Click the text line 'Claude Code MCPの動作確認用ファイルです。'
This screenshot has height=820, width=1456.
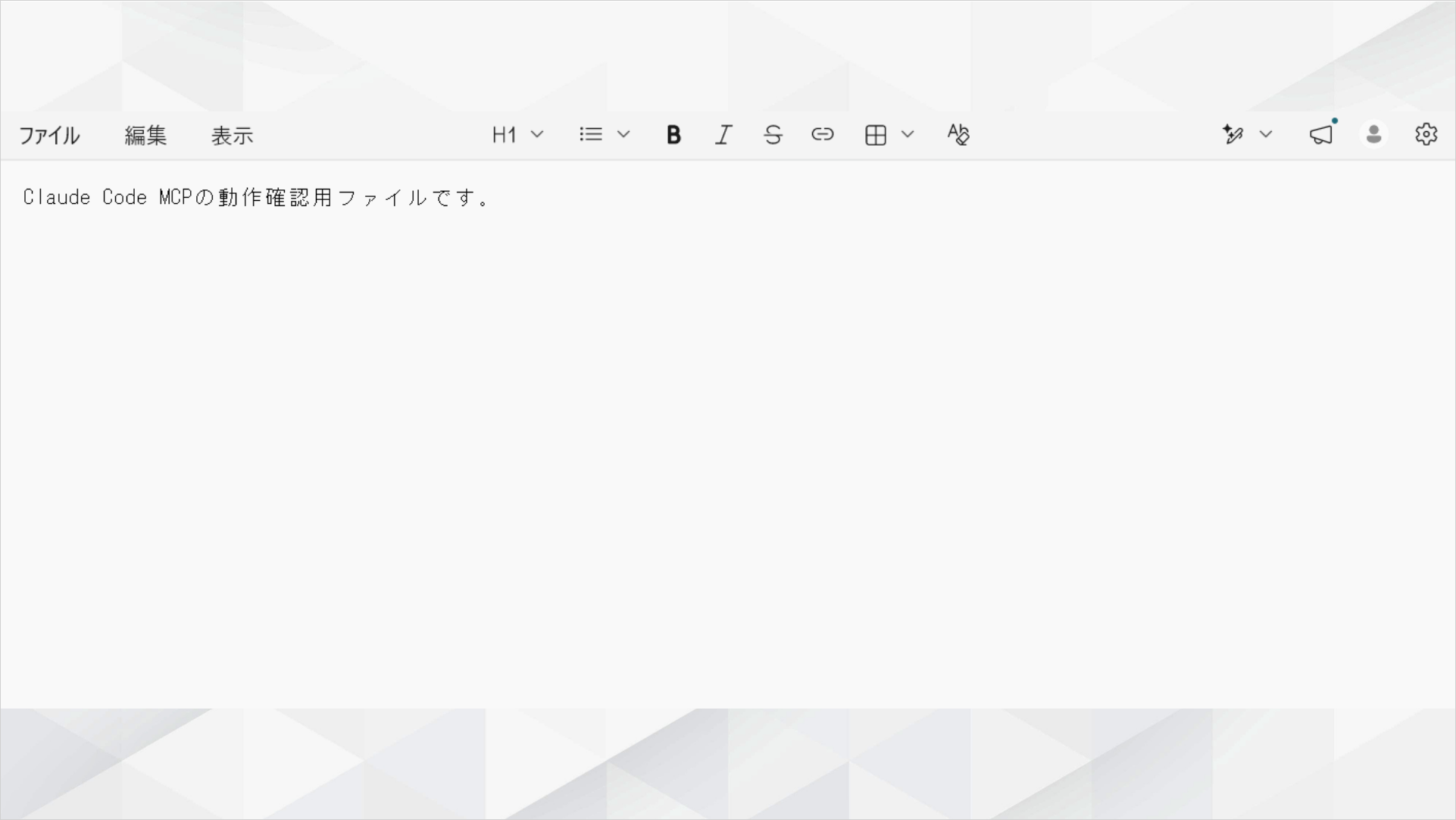(x=257, y=198)
